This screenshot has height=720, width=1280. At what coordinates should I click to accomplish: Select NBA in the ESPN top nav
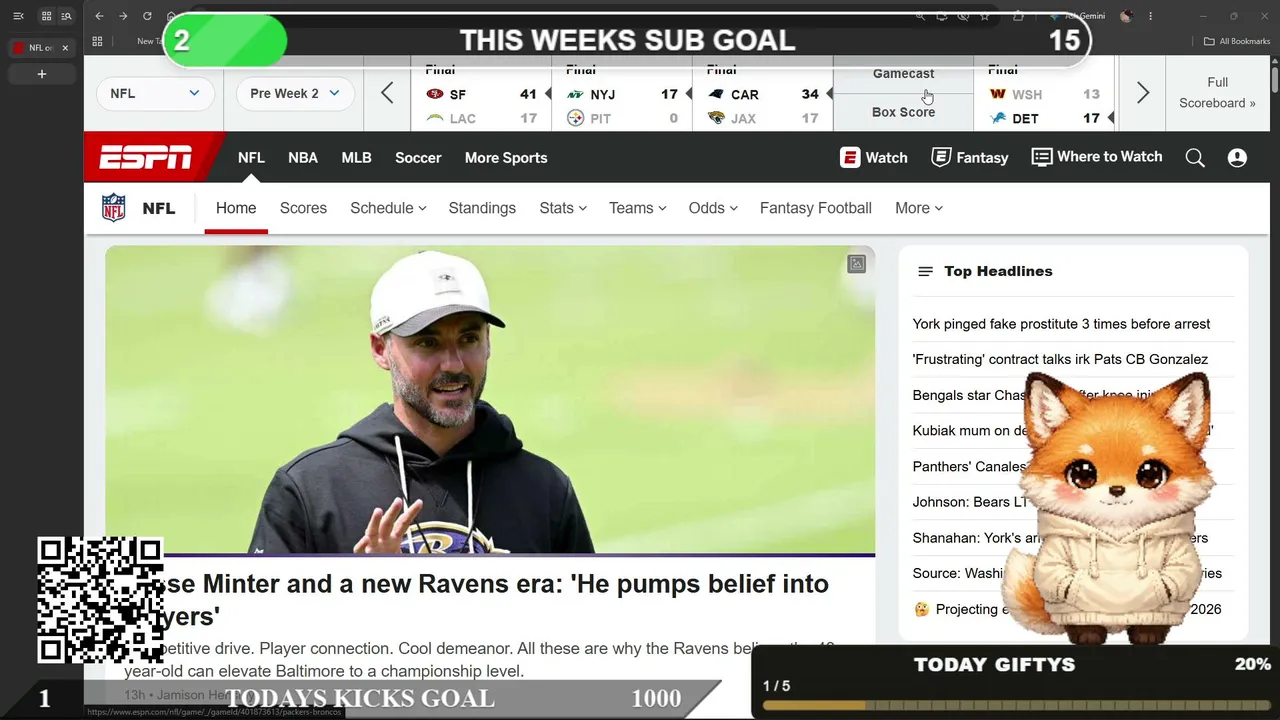click(x=303, y=158)
